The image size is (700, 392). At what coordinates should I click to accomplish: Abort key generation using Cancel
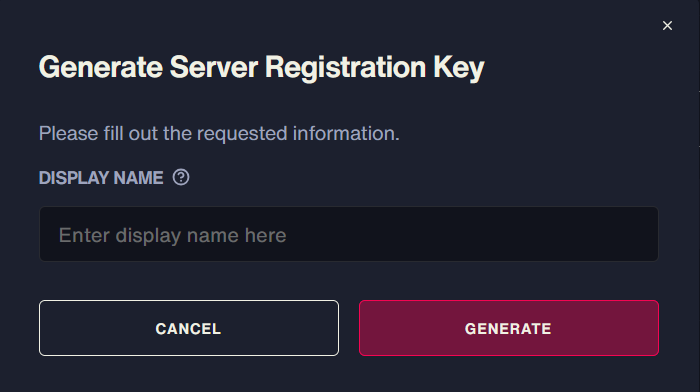click(x=188, y=328)
